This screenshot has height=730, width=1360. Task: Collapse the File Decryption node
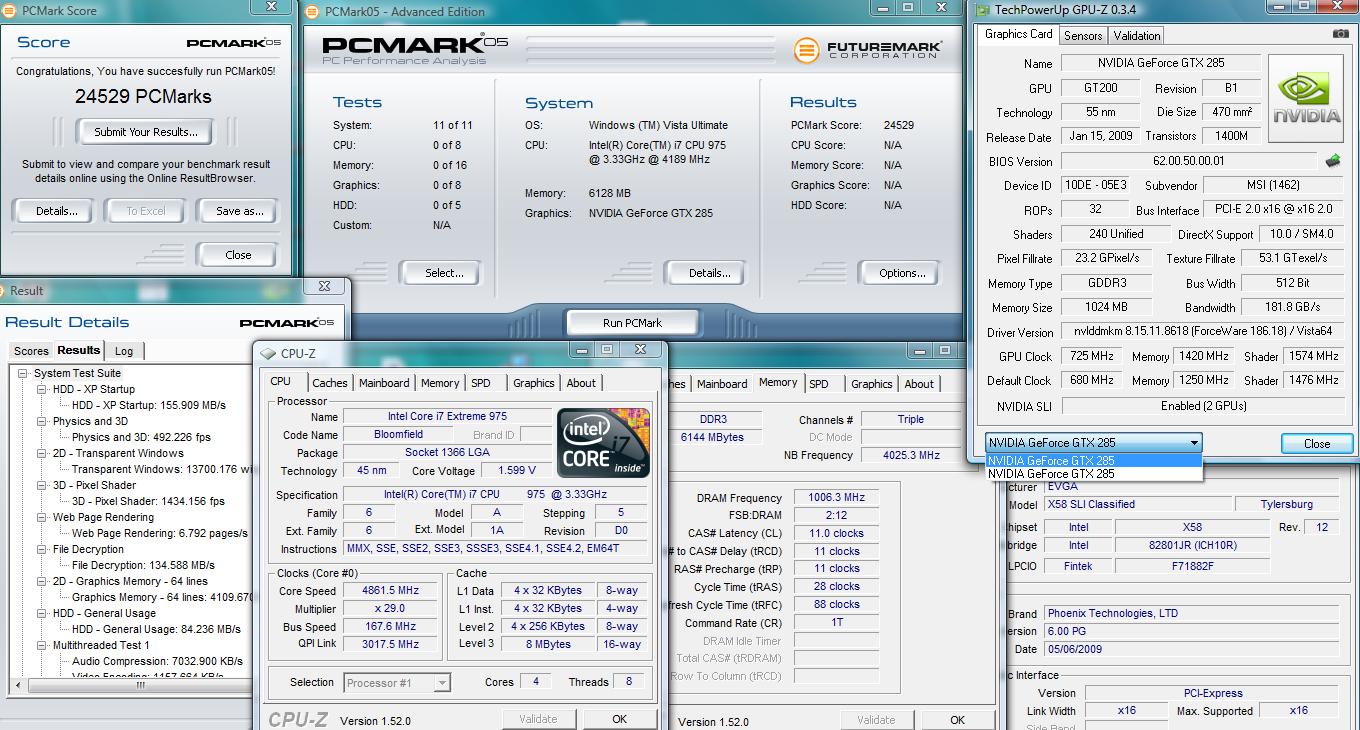click(42, 549)
